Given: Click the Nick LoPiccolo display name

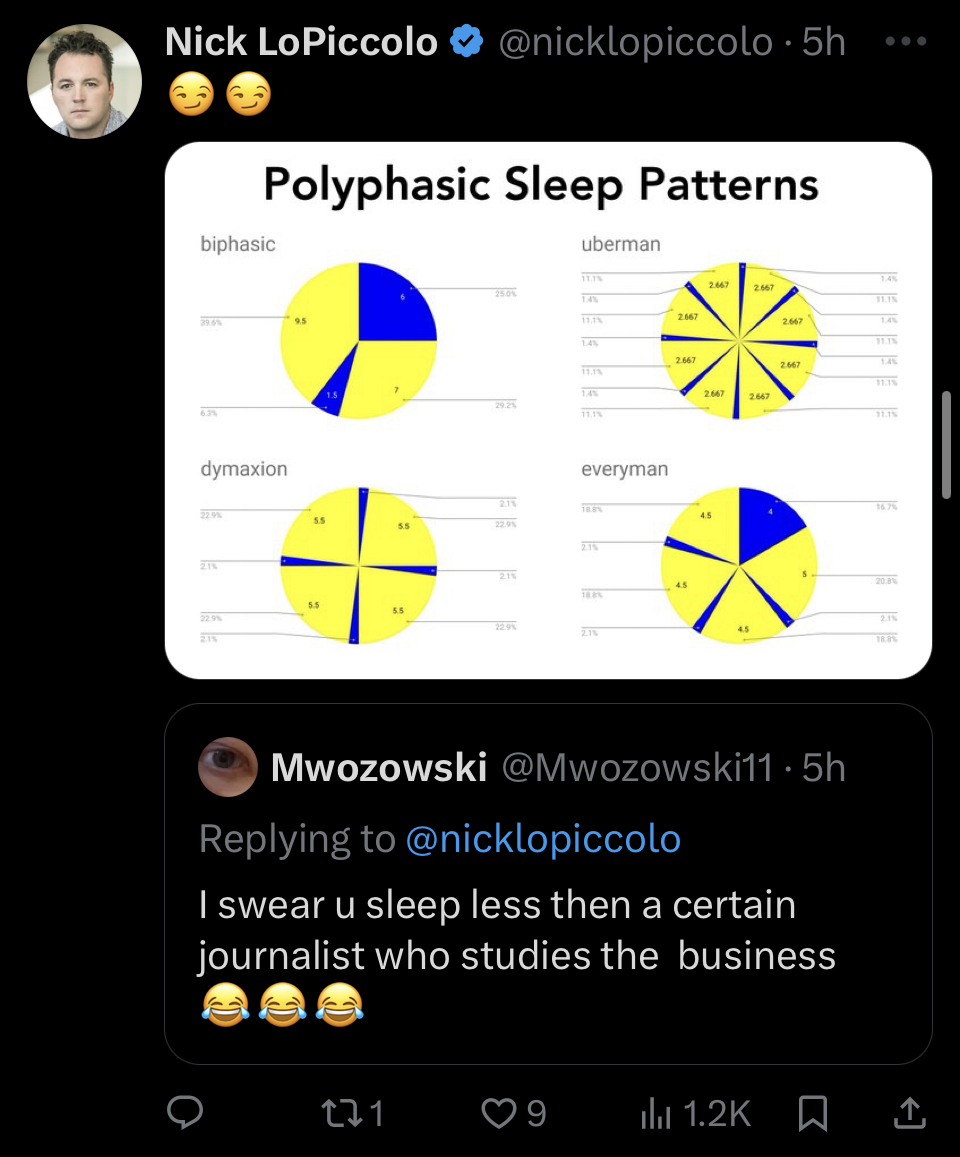Looking at the screenshot, I should (301, 41).
